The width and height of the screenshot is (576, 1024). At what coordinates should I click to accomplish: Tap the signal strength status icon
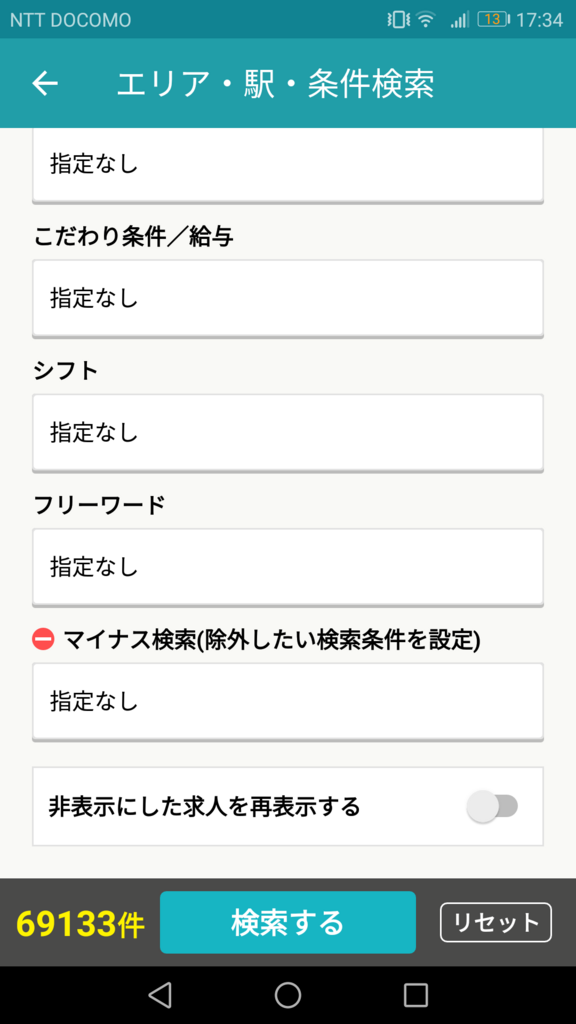click(x=459, y=20)
